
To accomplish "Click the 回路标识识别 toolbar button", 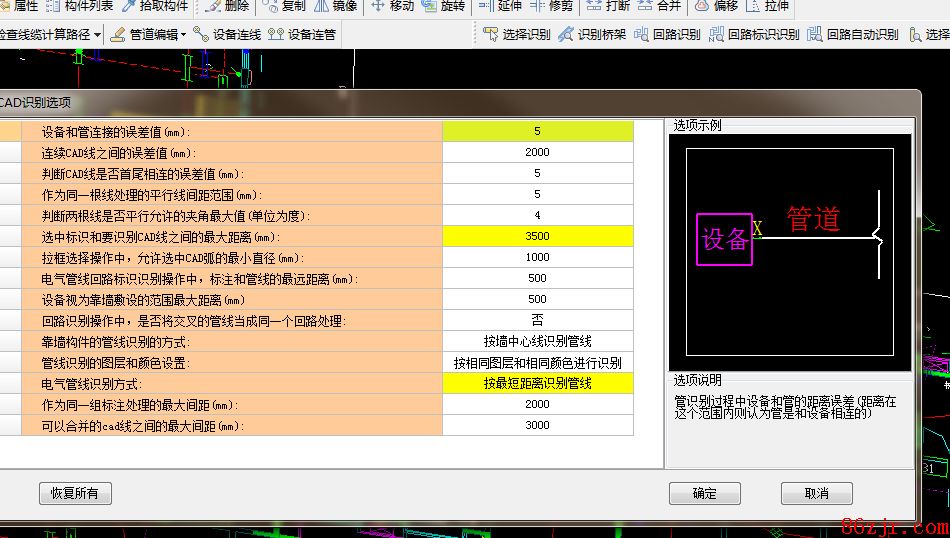I will coord(754,34).
